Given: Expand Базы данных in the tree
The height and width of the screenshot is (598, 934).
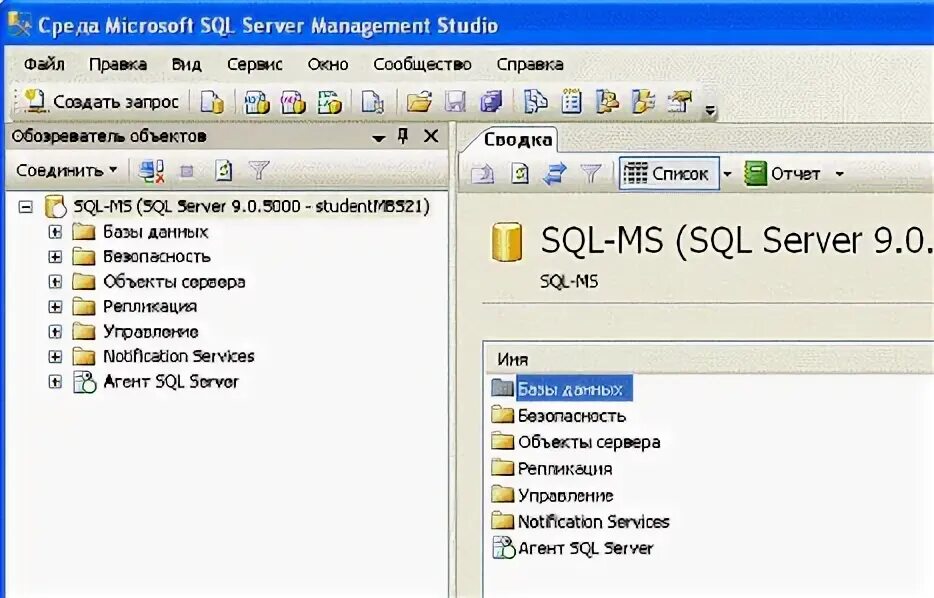Looking at the screenshot, I should [55, 232].
